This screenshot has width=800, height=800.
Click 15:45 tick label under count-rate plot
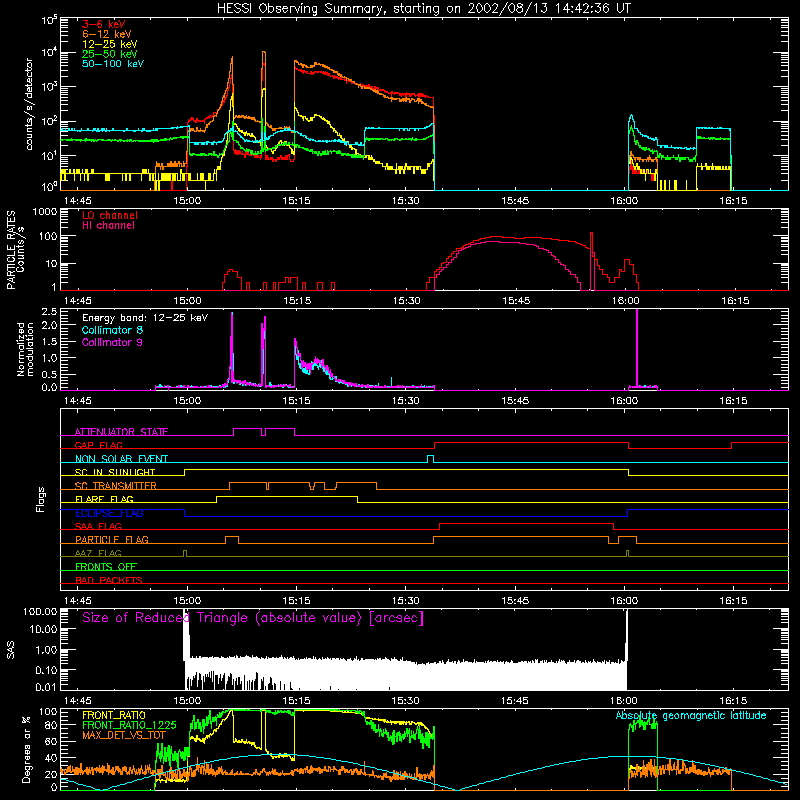point(515,201)
